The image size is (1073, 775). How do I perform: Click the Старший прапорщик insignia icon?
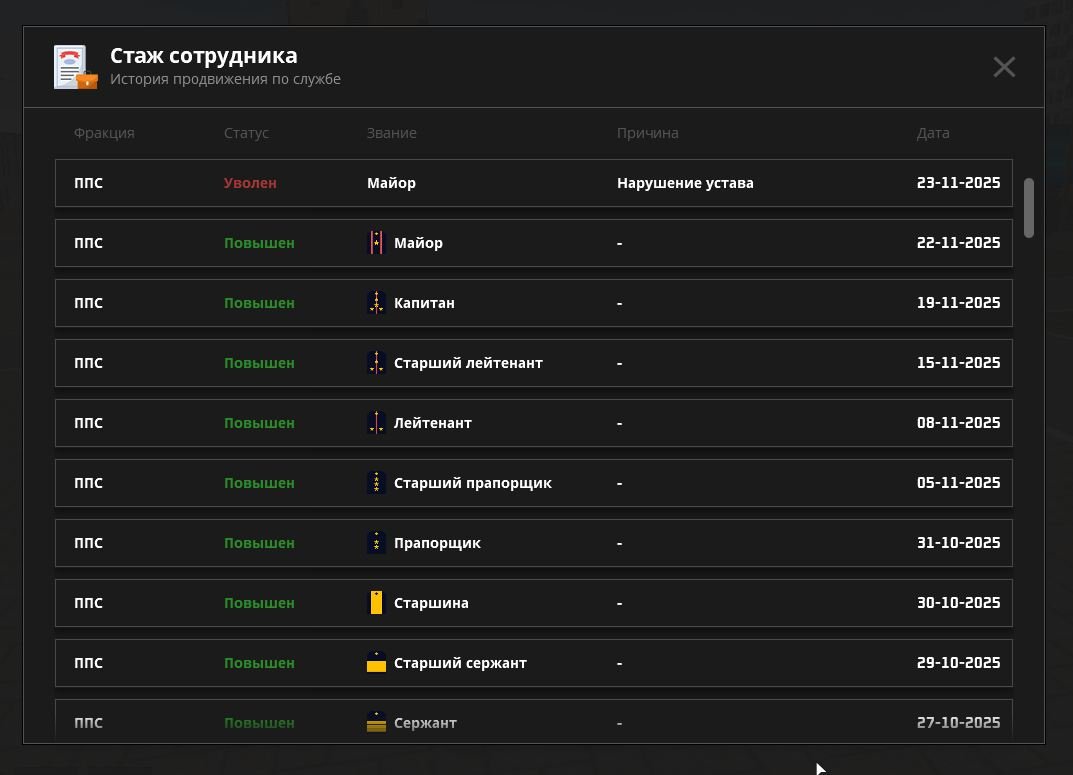pos(376,483)
